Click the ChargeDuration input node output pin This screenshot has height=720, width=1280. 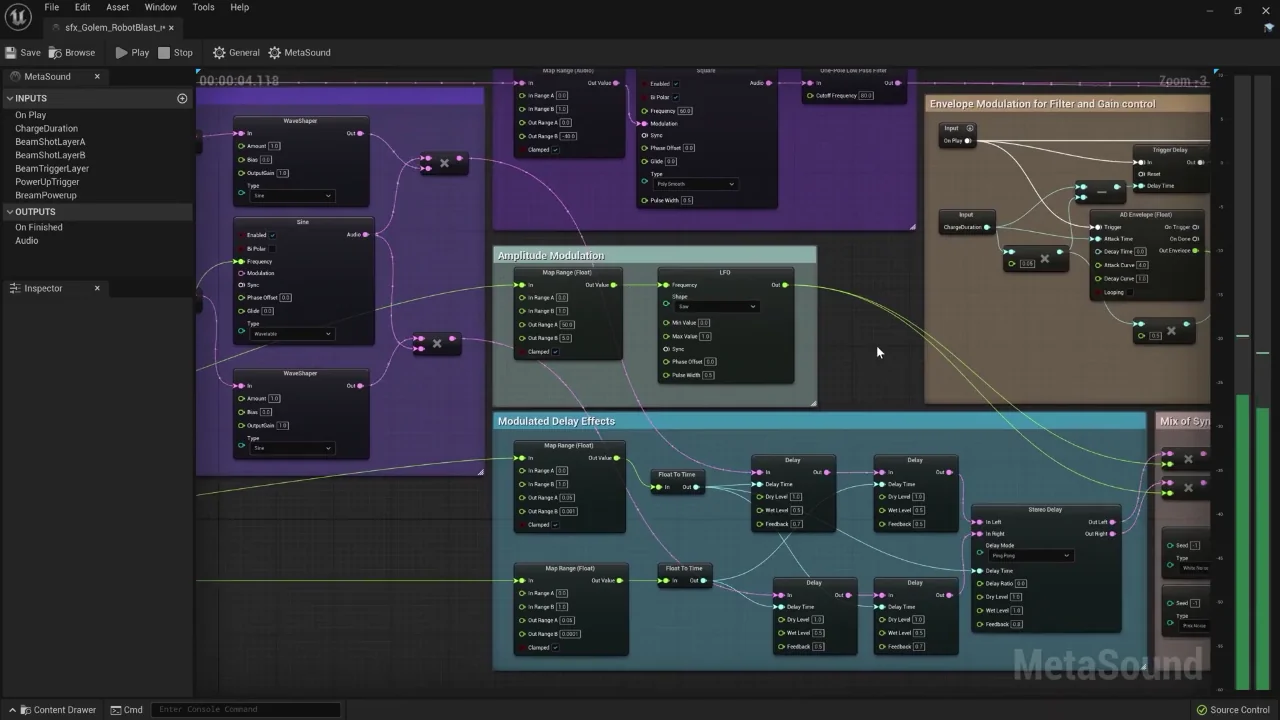(x=987, y=227)
